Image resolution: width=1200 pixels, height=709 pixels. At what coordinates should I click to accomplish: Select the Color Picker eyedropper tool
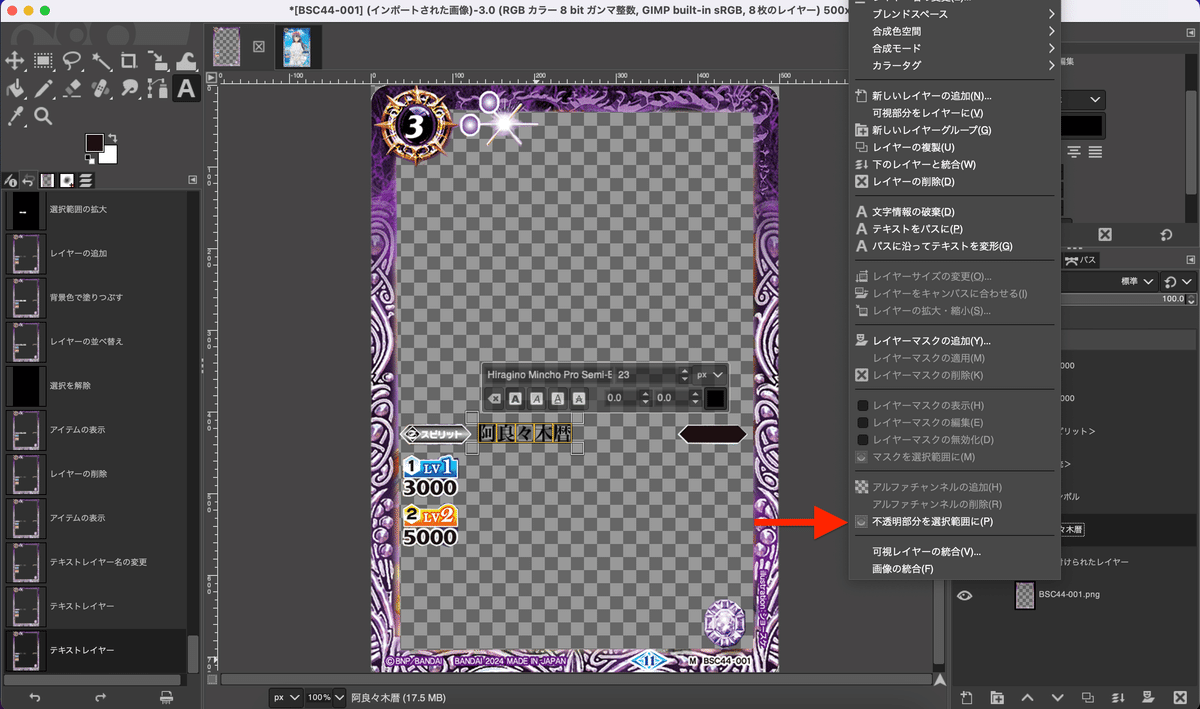(15, 117)
